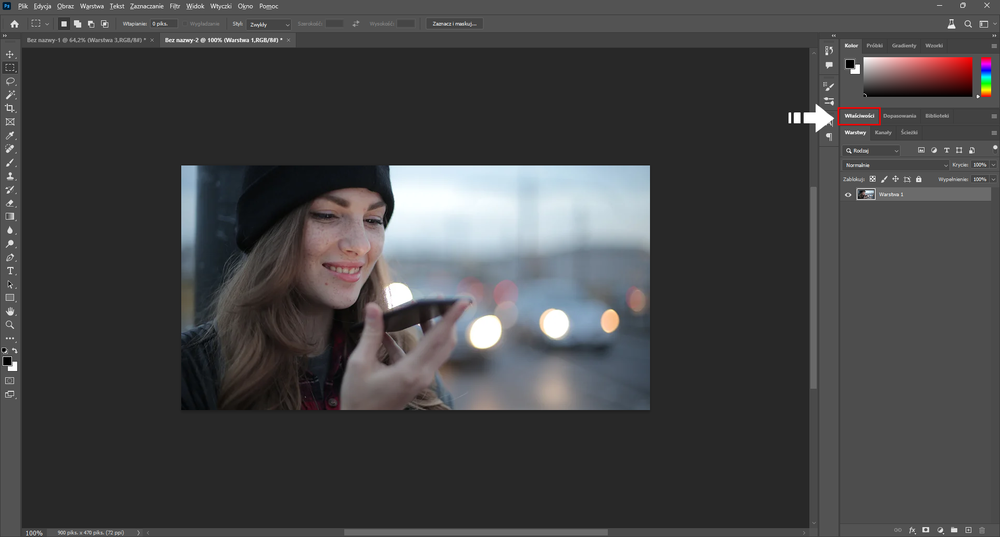This screenshot has height=537, width=1000.
Task: Select the Brush tool
Action: coord(10,163)
